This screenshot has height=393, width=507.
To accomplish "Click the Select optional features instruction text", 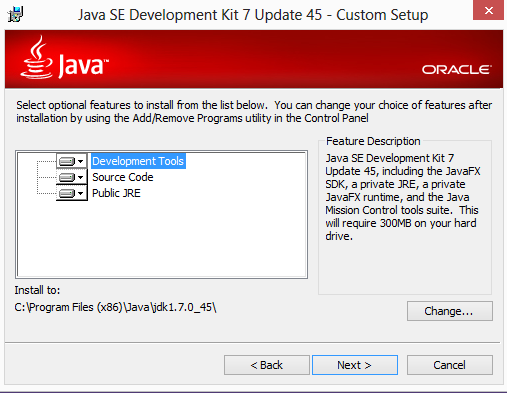I will point(254,111).
